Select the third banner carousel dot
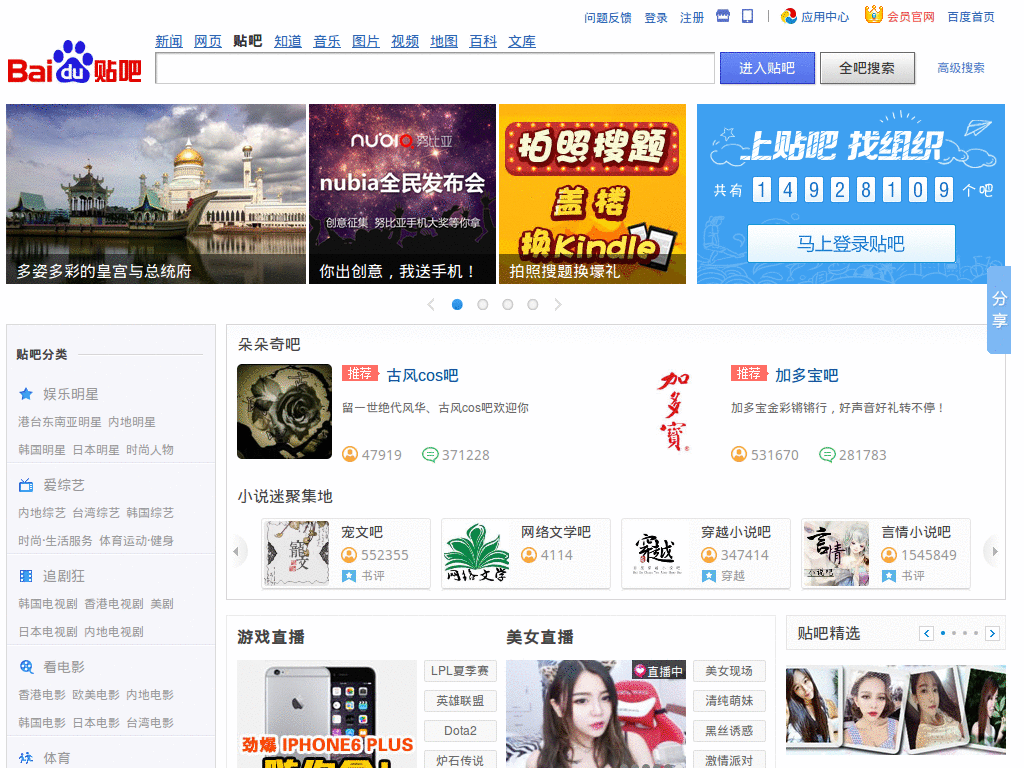The width and height of the screenshot is (1024, 768). [x=507, y=304]
